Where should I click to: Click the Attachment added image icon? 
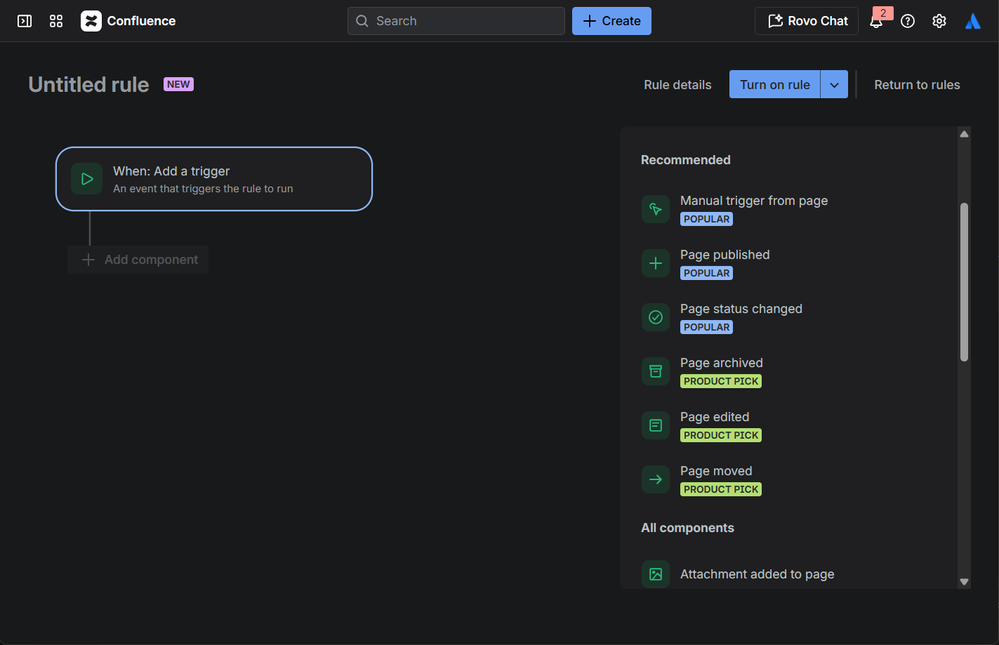click(x=656, y=574)
